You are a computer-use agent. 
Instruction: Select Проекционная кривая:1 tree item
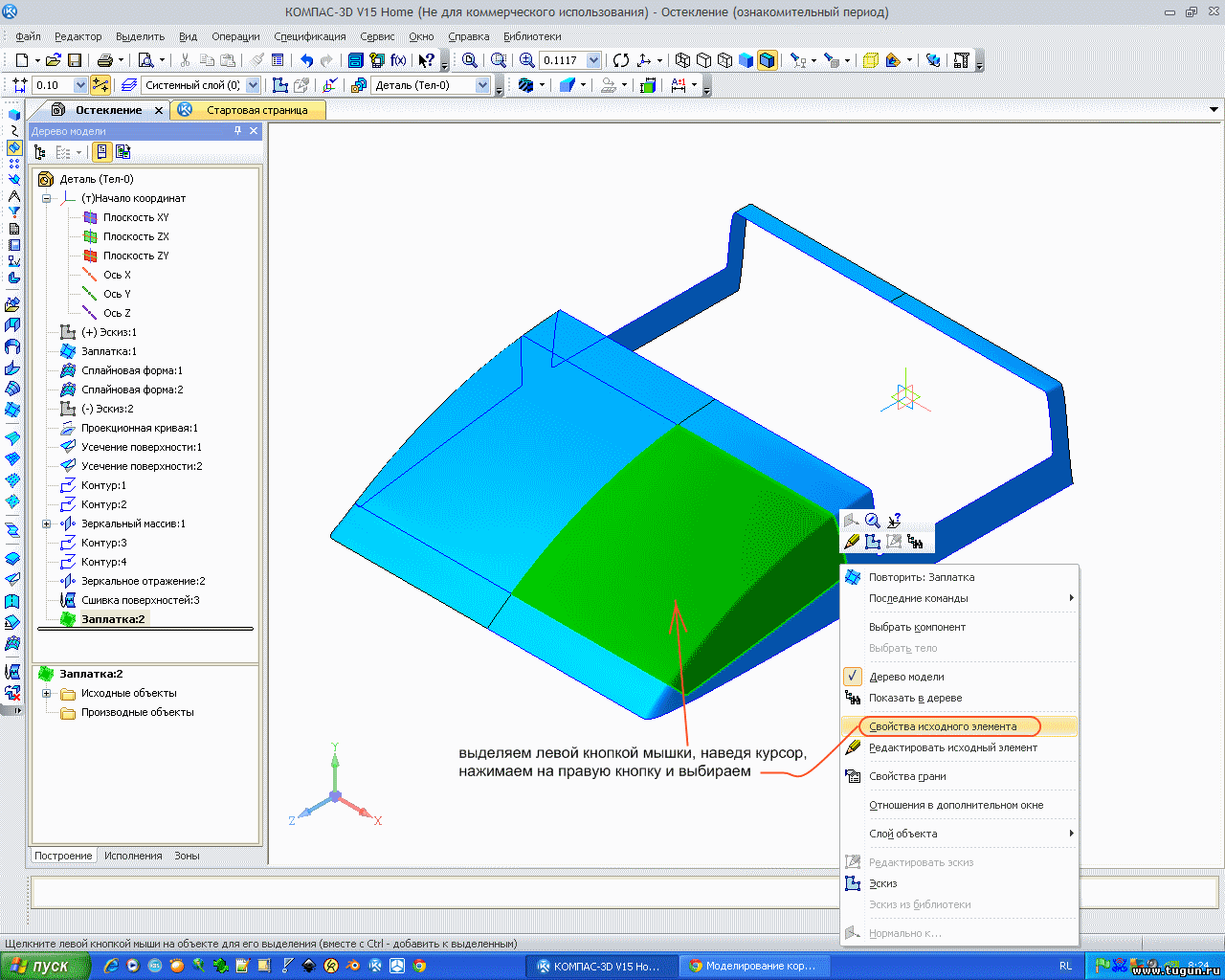tap(139, 428)
